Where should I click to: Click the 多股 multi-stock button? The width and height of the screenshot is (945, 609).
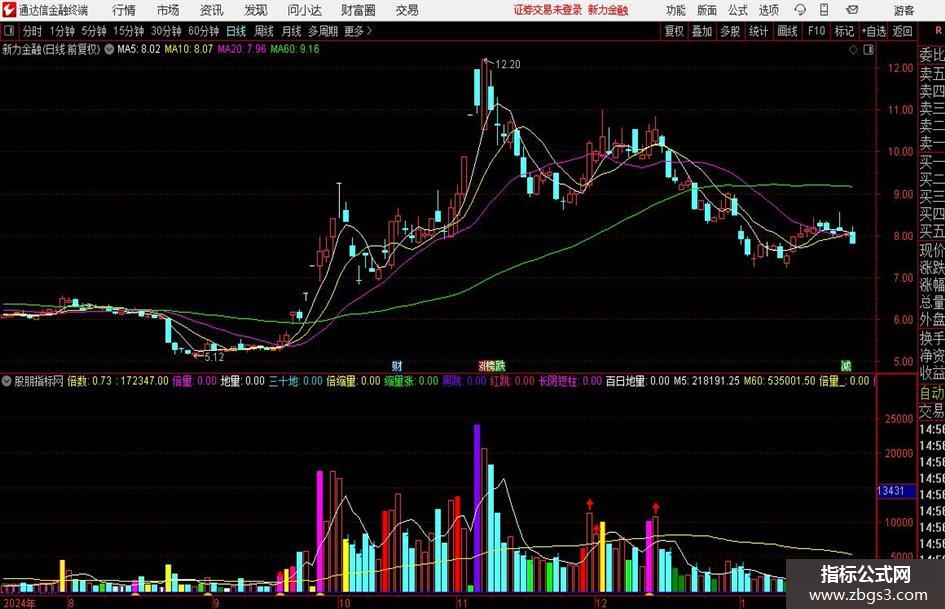click(x=730, y=31)
